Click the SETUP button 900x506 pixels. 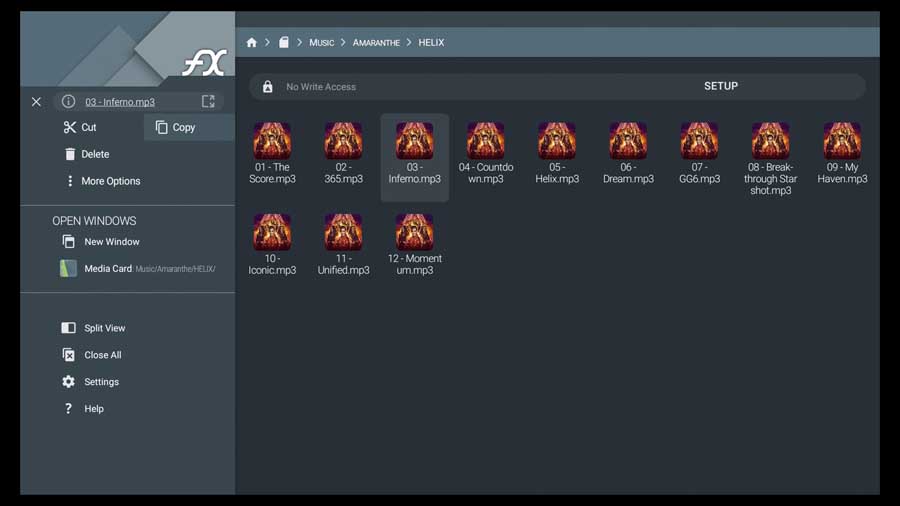(x=721, y=86)
